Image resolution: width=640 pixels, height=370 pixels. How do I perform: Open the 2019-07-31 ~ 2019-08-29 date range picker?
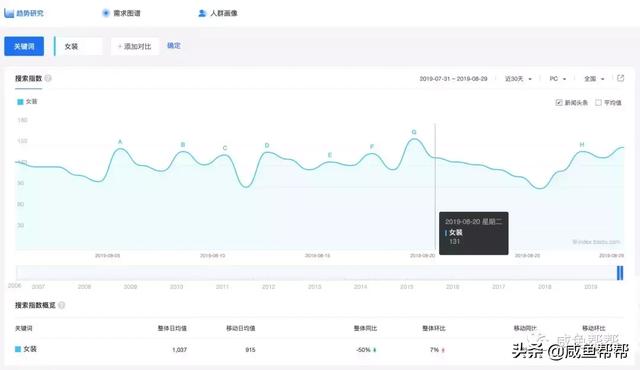(x=453, y=79)
